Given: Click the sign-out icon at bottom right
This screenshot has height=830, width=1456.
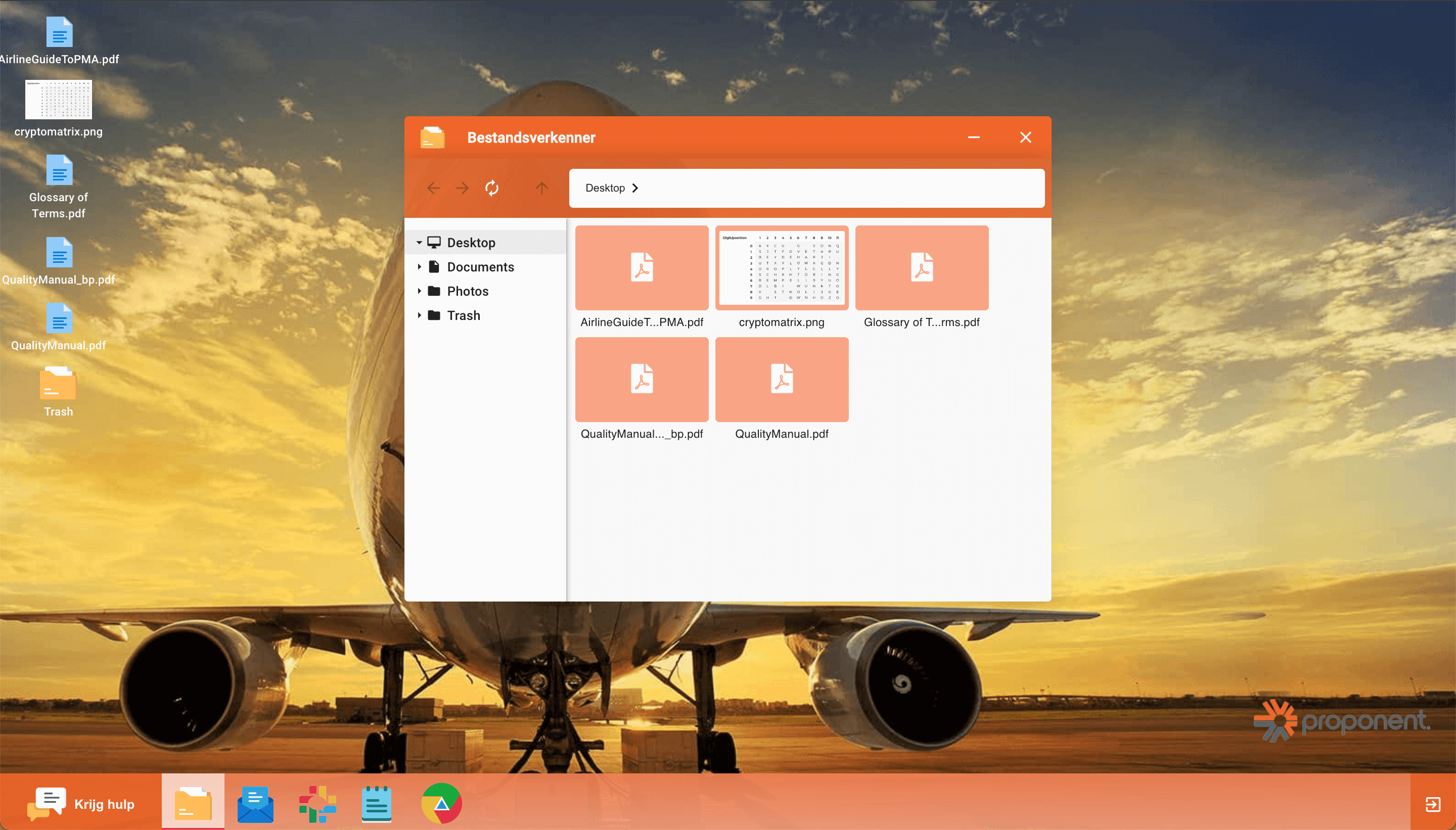Looking at the screenshot, I should (1434, 805).
